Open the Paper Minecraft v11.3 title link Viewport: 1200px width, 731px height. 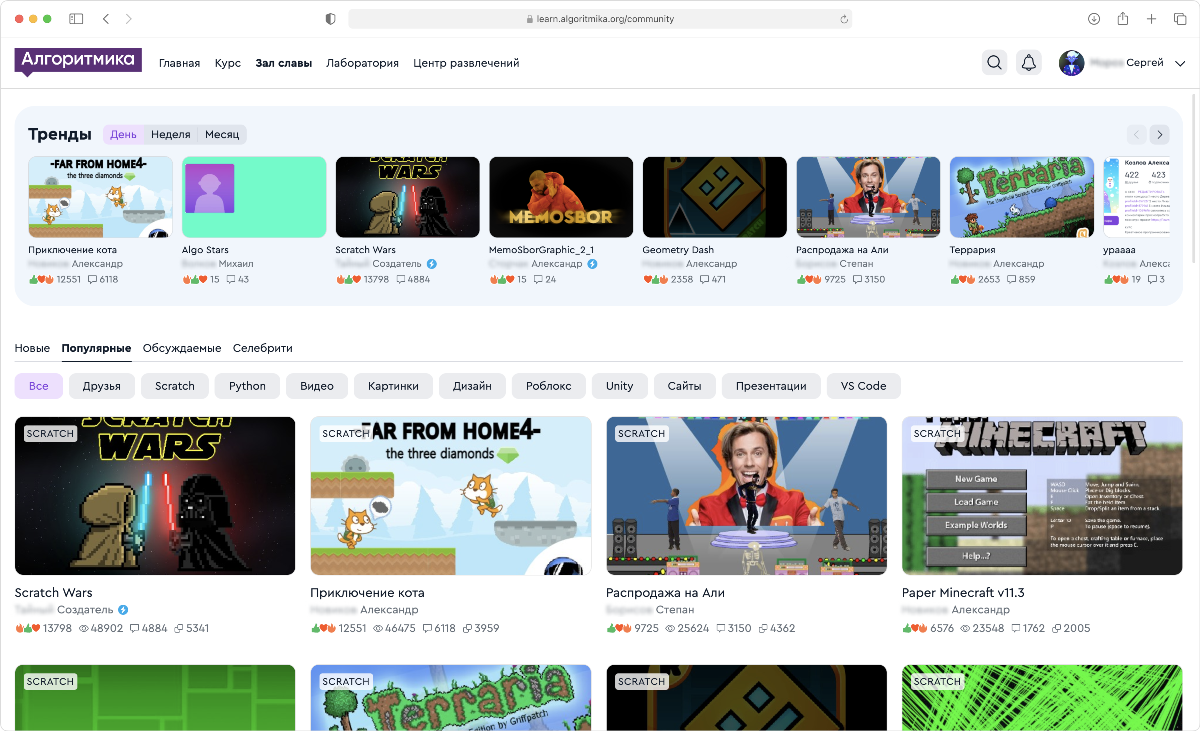tap(962, 592)
